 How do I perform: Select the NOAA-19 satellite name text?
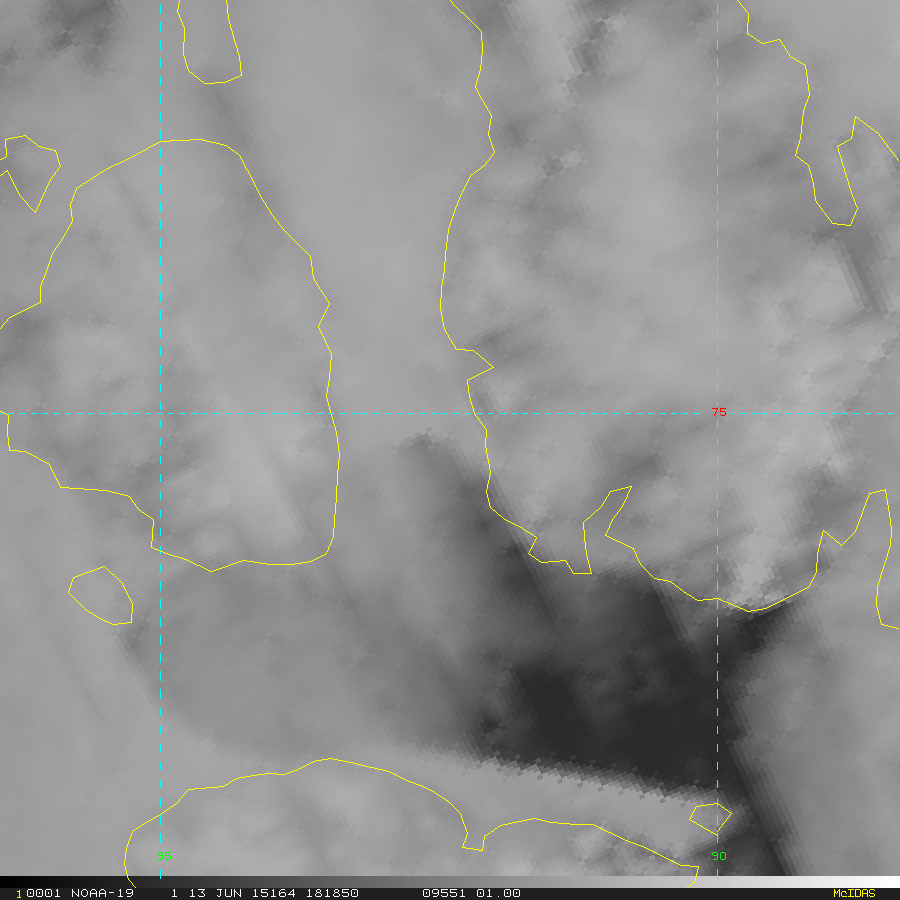coord(102,893)
